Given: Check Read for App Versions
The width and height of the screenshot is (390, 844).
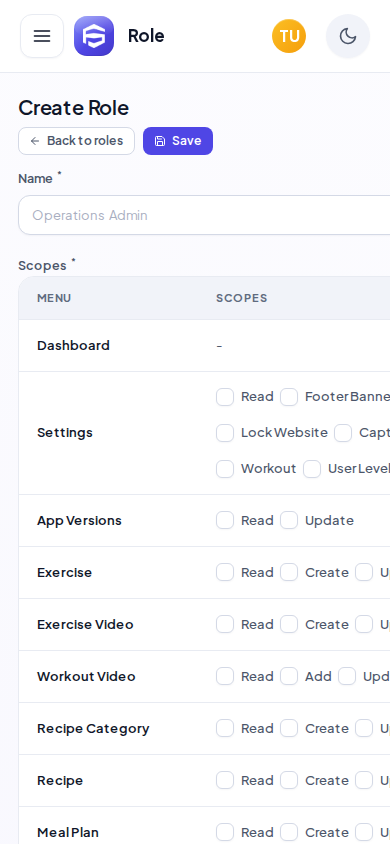Looking at the screenshot, I should click(225, 521).
